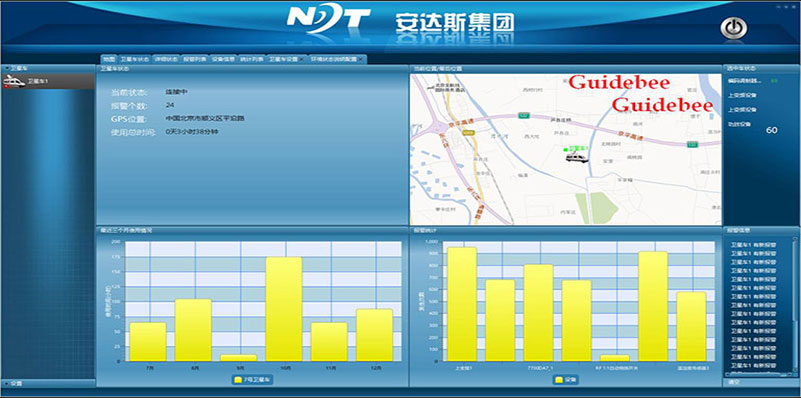Click the G101 road marker on the map

(467, 133)
